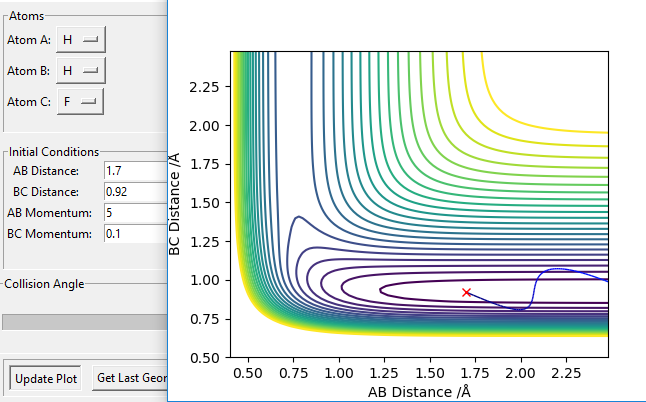Open the Atom B element dropdown
Screen dimensions: 646x402
tap(81, 70)
